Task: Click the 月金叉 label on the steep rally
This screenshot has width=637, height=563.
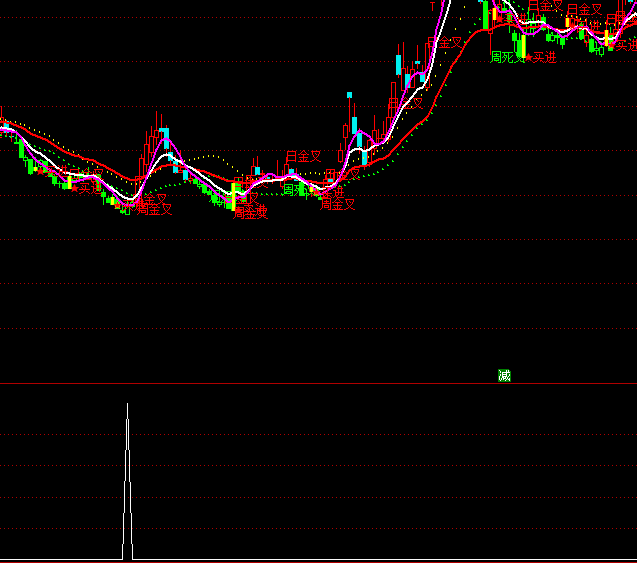Action: [x=444, y=43]
